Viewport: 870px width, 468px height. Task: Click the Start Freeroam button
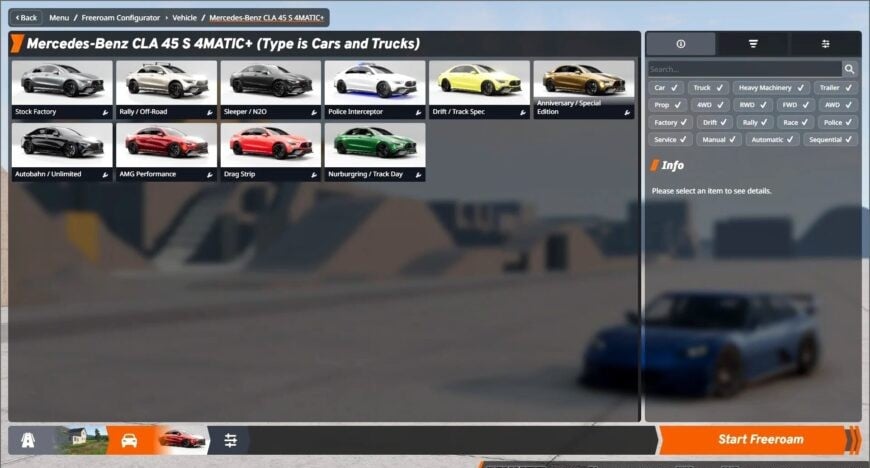pyautogui.click(x=760, y=440)
